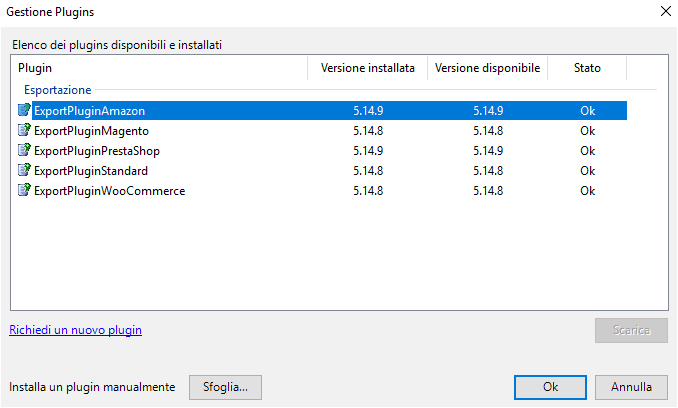
Task: Click the Ok status of ExportPluginAmazon
Action: [x=588, y=111]
